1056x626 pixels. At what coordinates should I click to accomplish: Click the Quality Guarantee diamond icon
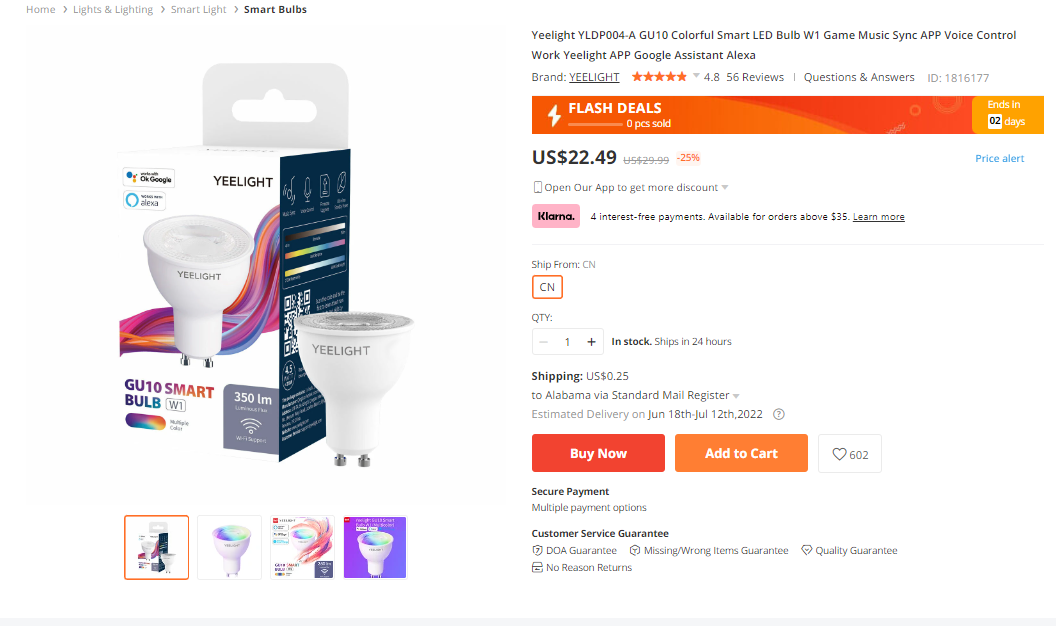[806, 550]
